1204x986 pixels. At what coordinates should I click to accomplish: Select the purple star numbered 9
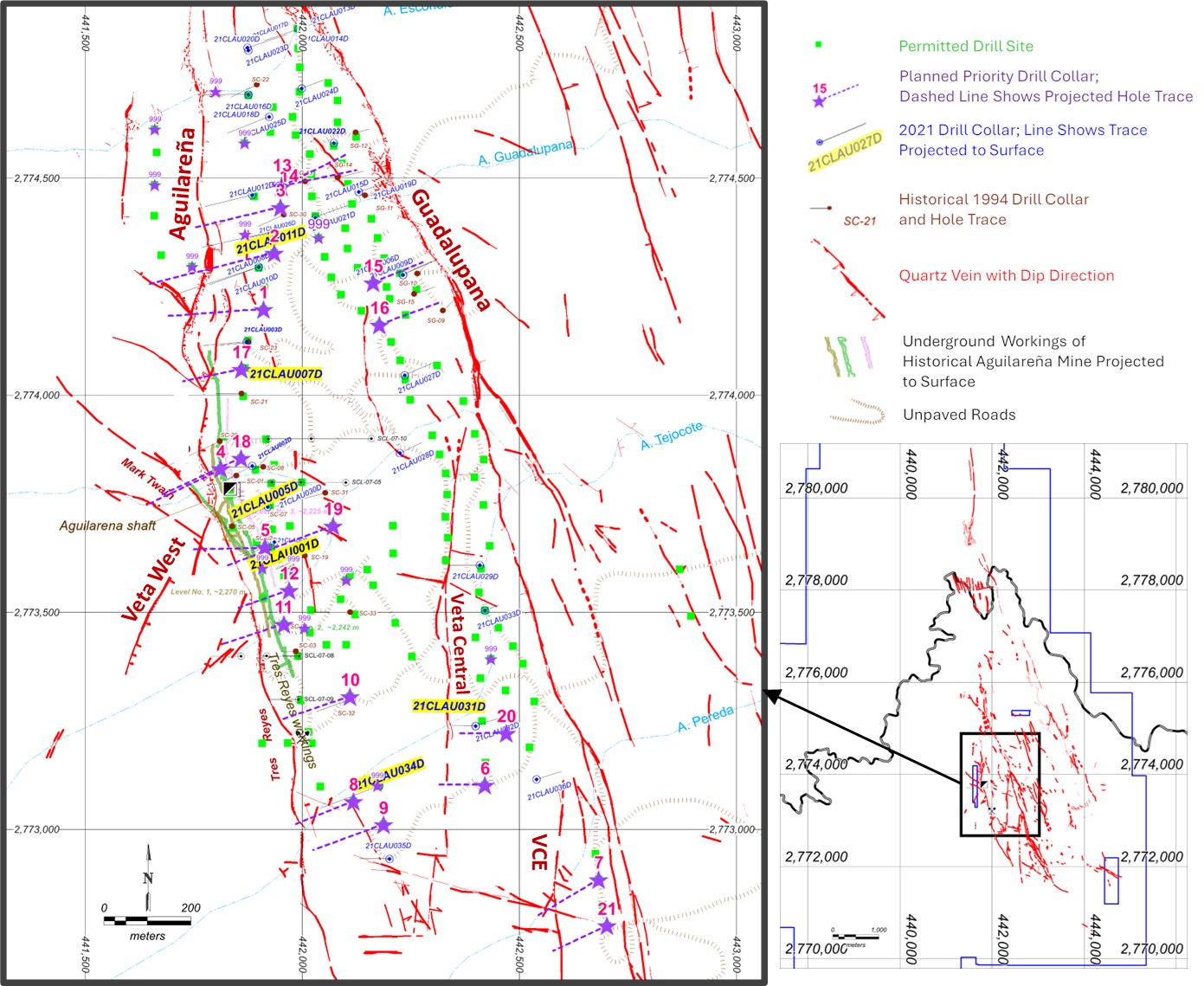(383, 825)
